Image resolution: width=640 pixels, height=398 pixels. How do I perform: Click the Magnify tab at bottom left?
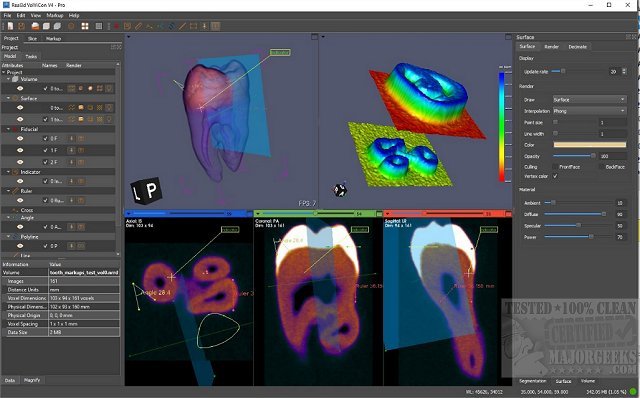[32, 380]
